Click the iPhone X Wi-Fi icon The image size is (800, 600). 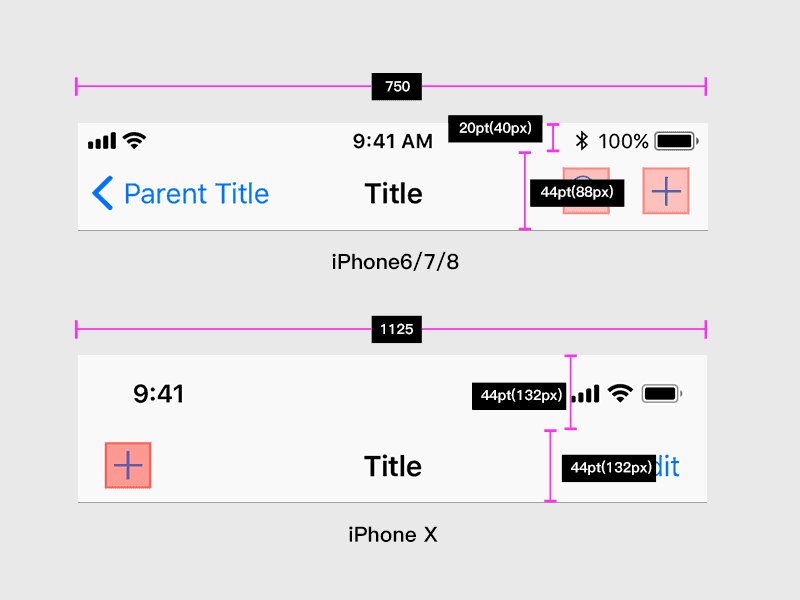(620, 394)
